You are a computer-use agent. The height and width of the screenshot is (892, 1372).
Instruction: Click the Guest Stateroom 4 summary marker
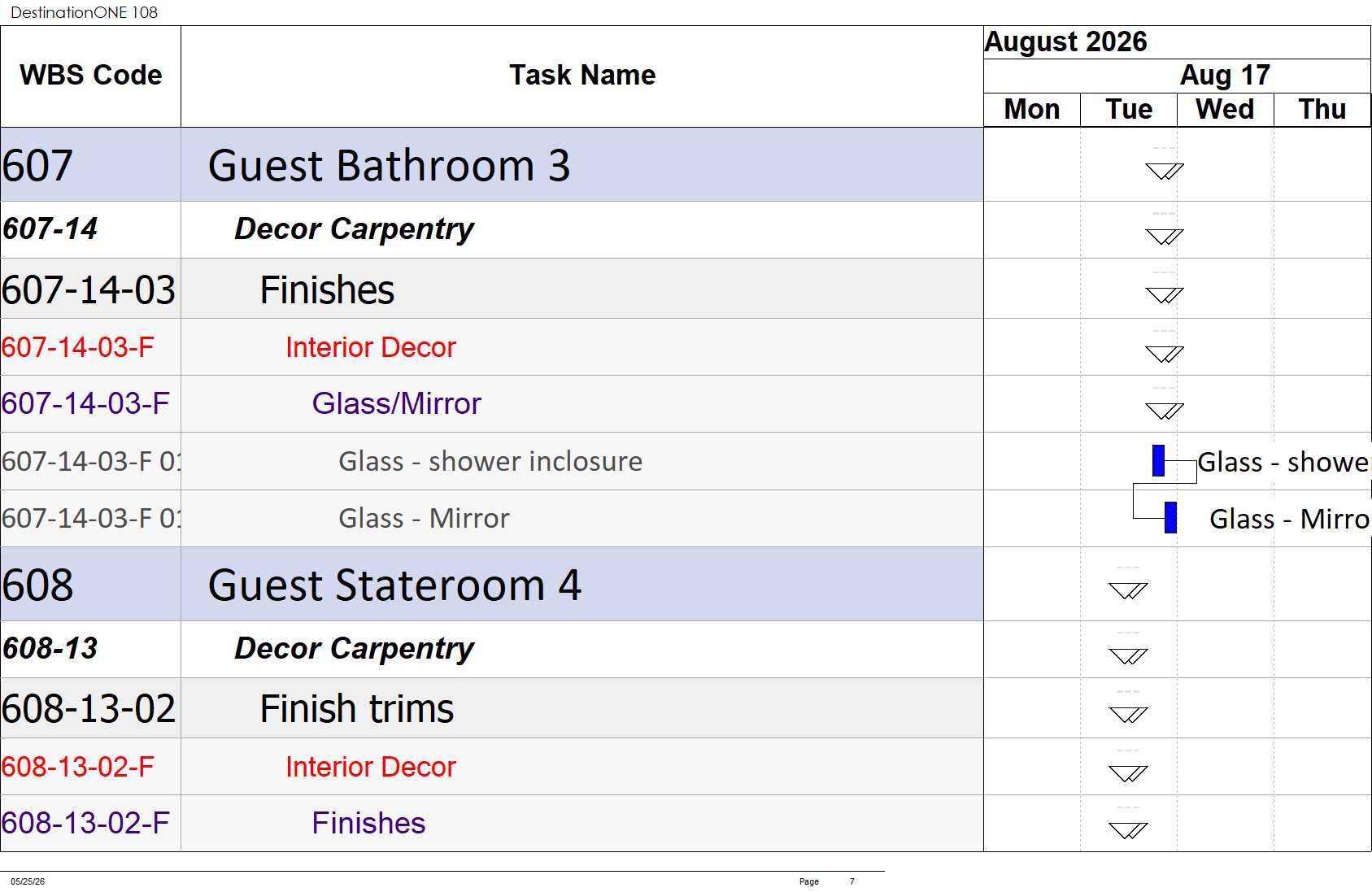click(x=1128, y=590)
